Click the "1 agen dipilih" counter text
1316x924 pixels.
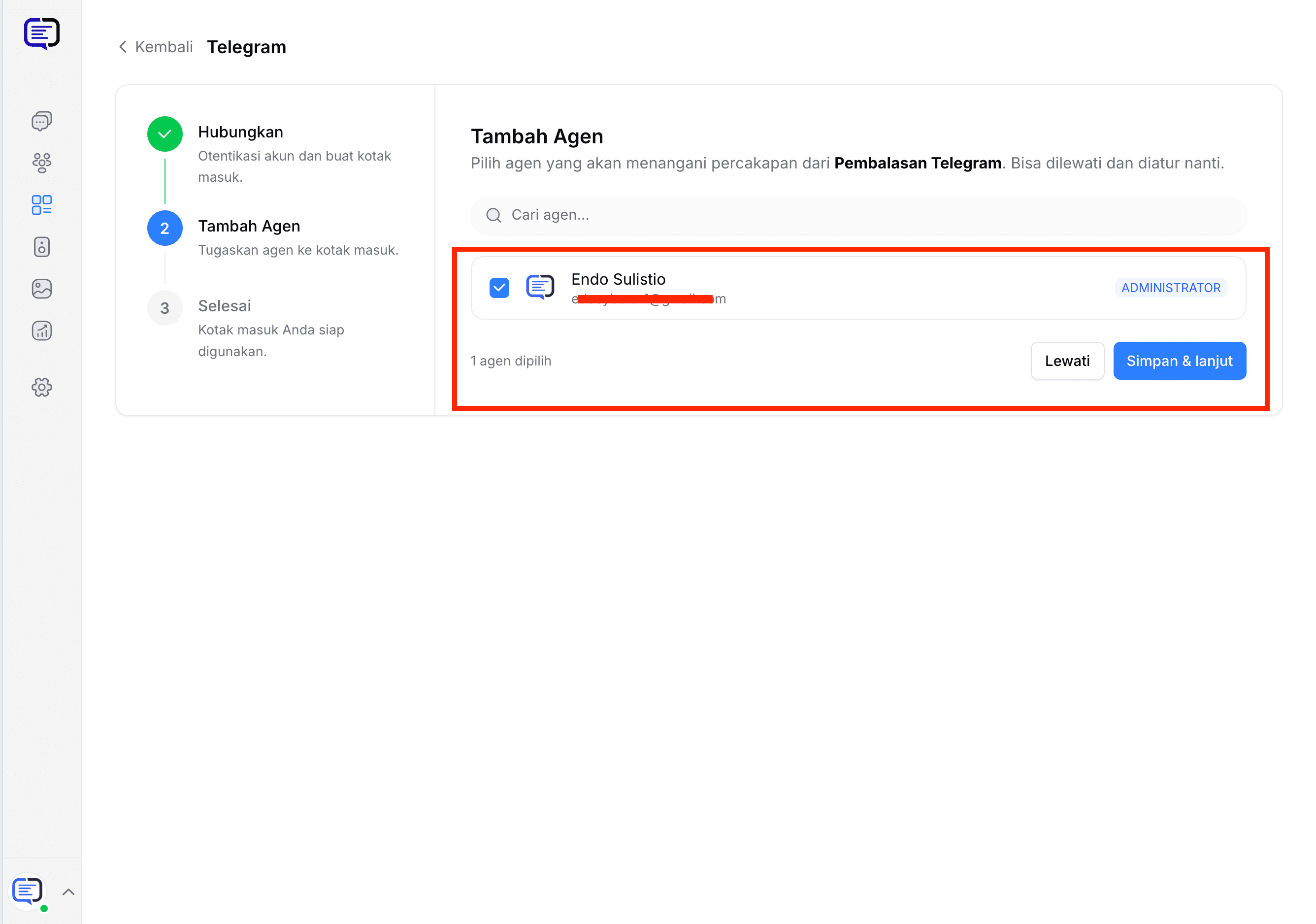click(511, 361)
